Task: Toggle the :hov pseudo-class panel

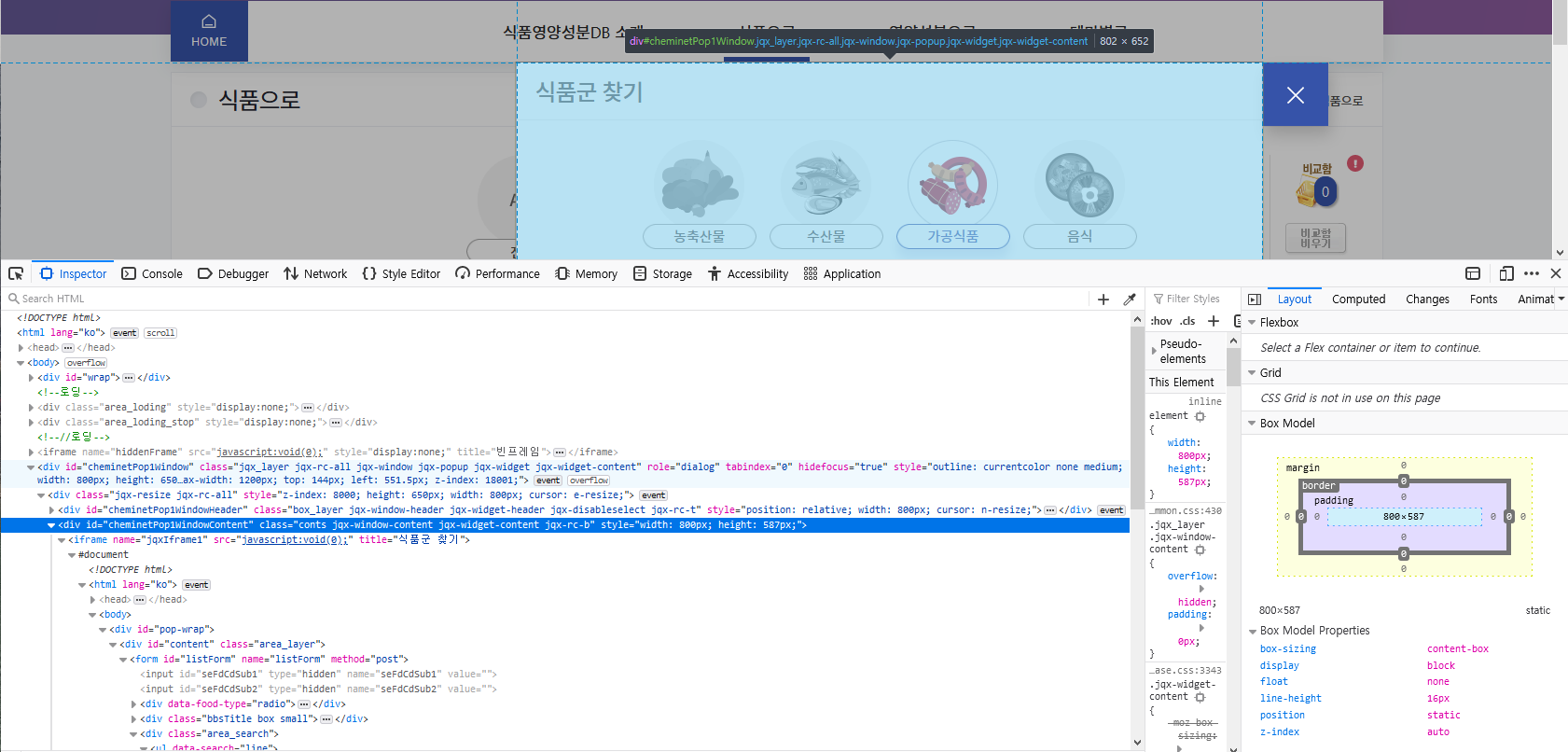Action: [x=1160, y=321]
